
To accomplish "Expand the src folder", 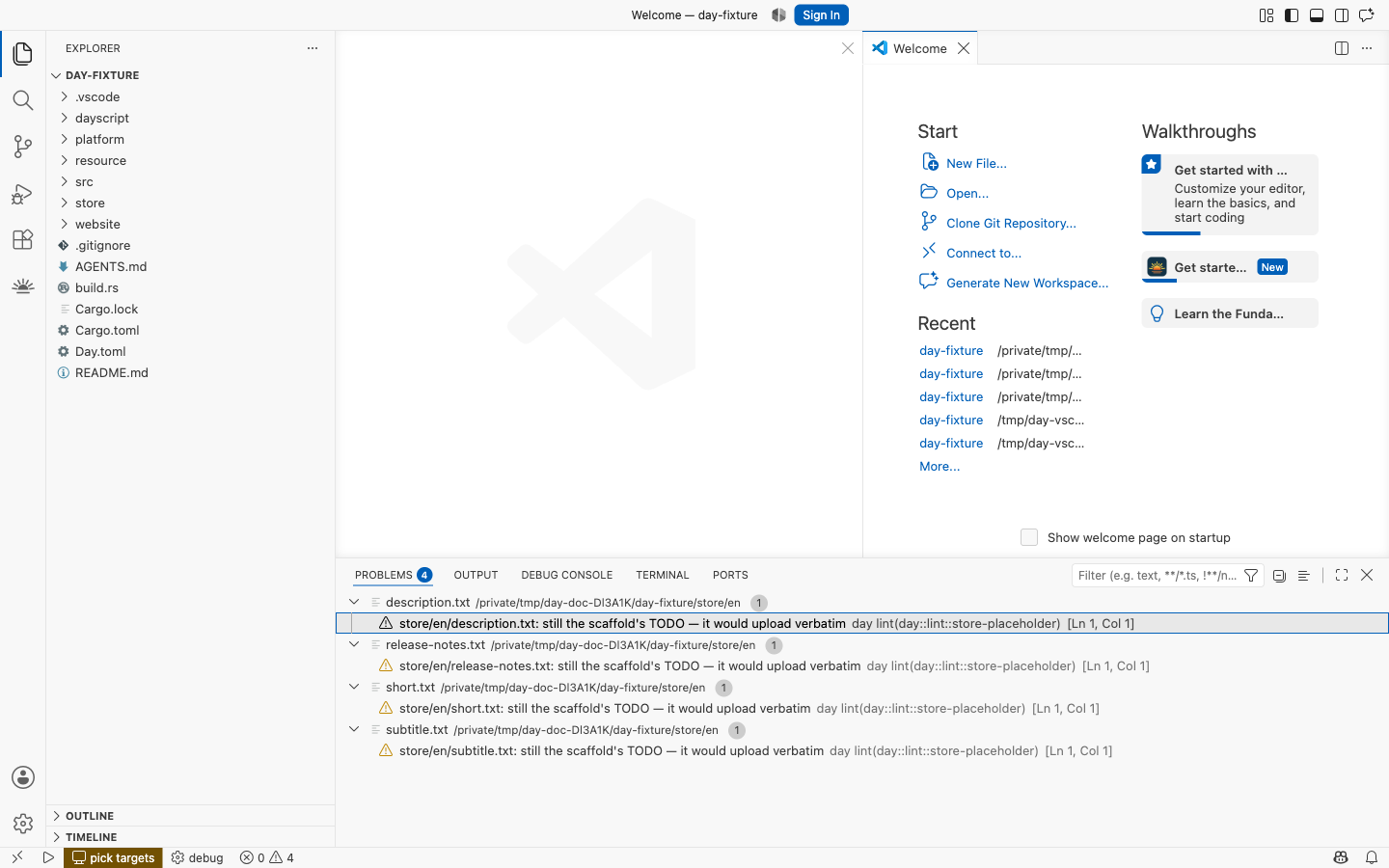I will tap(64, 181).
